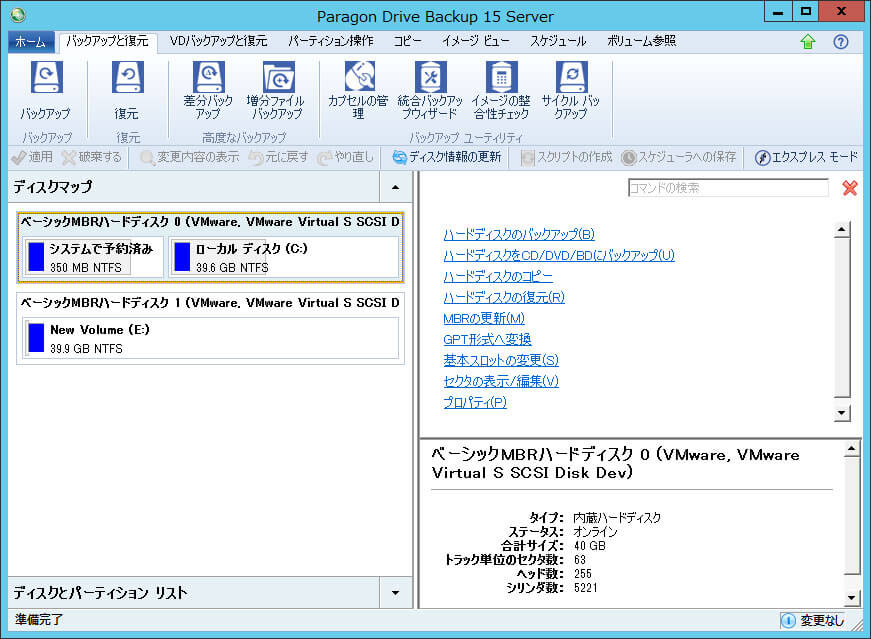Open 増分ファイルバックアップ tool
Viewport: 871px width, 639px height.
[x=277, y=91]
